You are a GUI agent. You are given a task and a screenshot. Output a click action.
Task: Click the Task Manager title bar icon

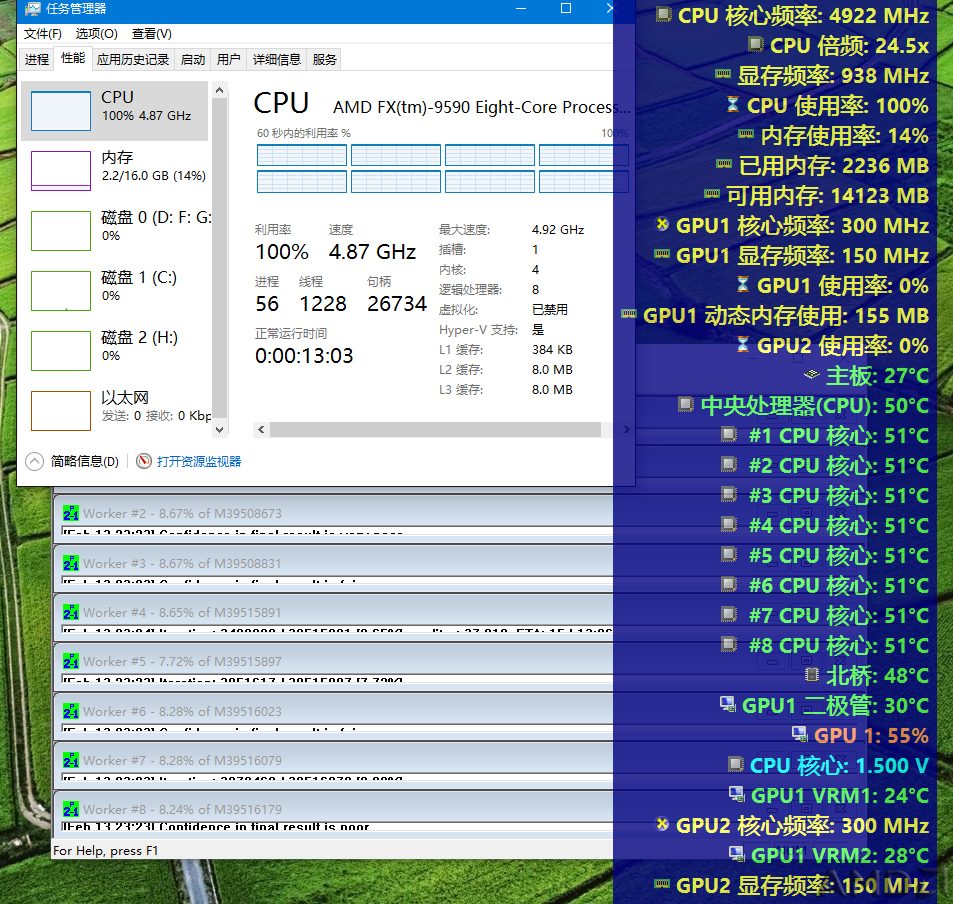click(x=32, y=9)
